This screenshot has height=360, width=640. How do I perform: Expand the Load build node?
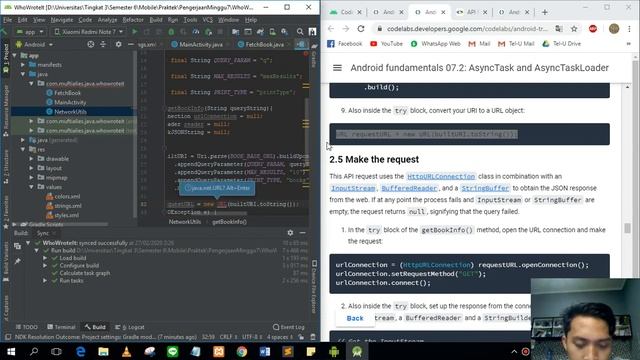tap(45, 258)
